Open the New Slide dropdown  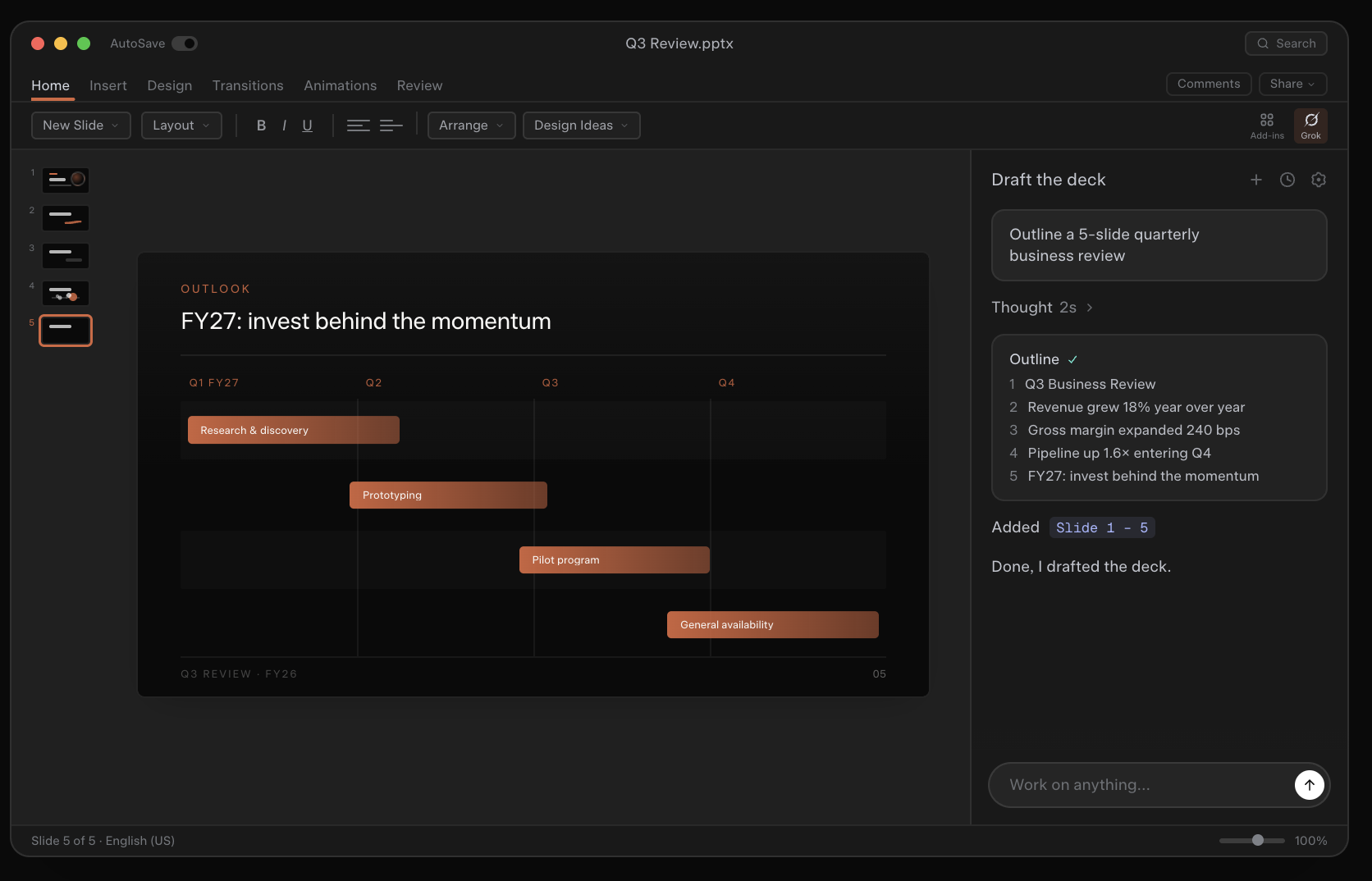tap(81, 126)
